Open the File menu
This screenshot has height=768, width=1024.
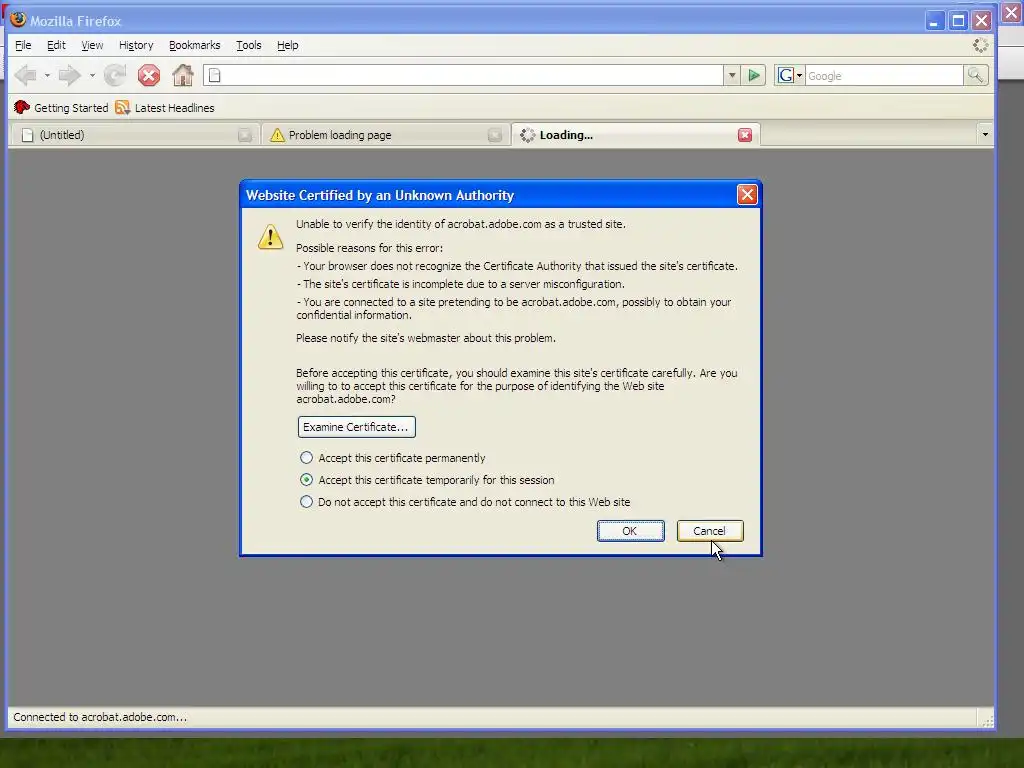(23, 45)
